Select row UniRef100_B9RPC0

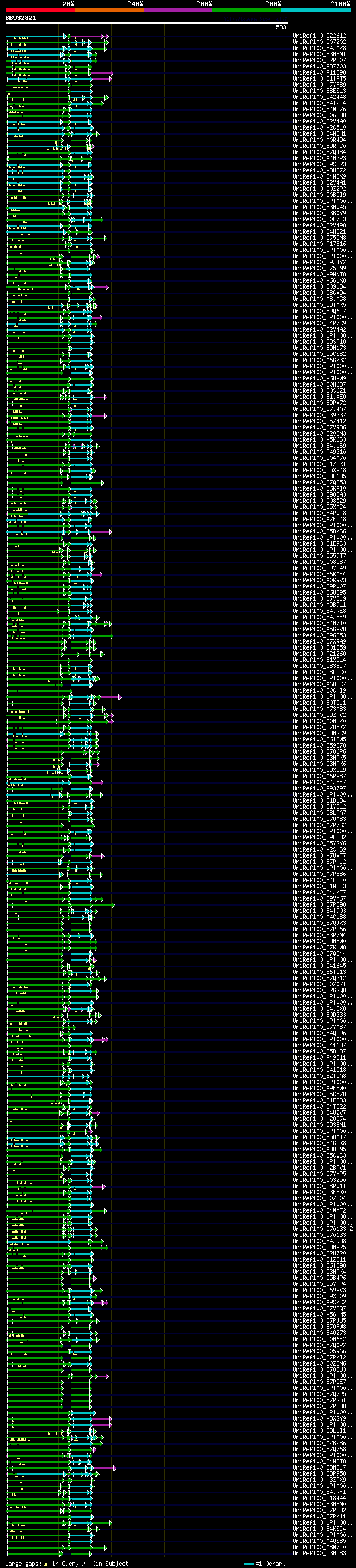319,146
